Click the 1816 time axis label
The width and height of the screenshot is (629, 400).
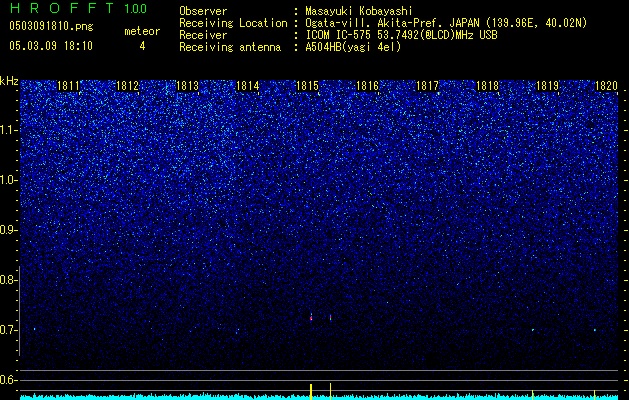coord(367,86)
